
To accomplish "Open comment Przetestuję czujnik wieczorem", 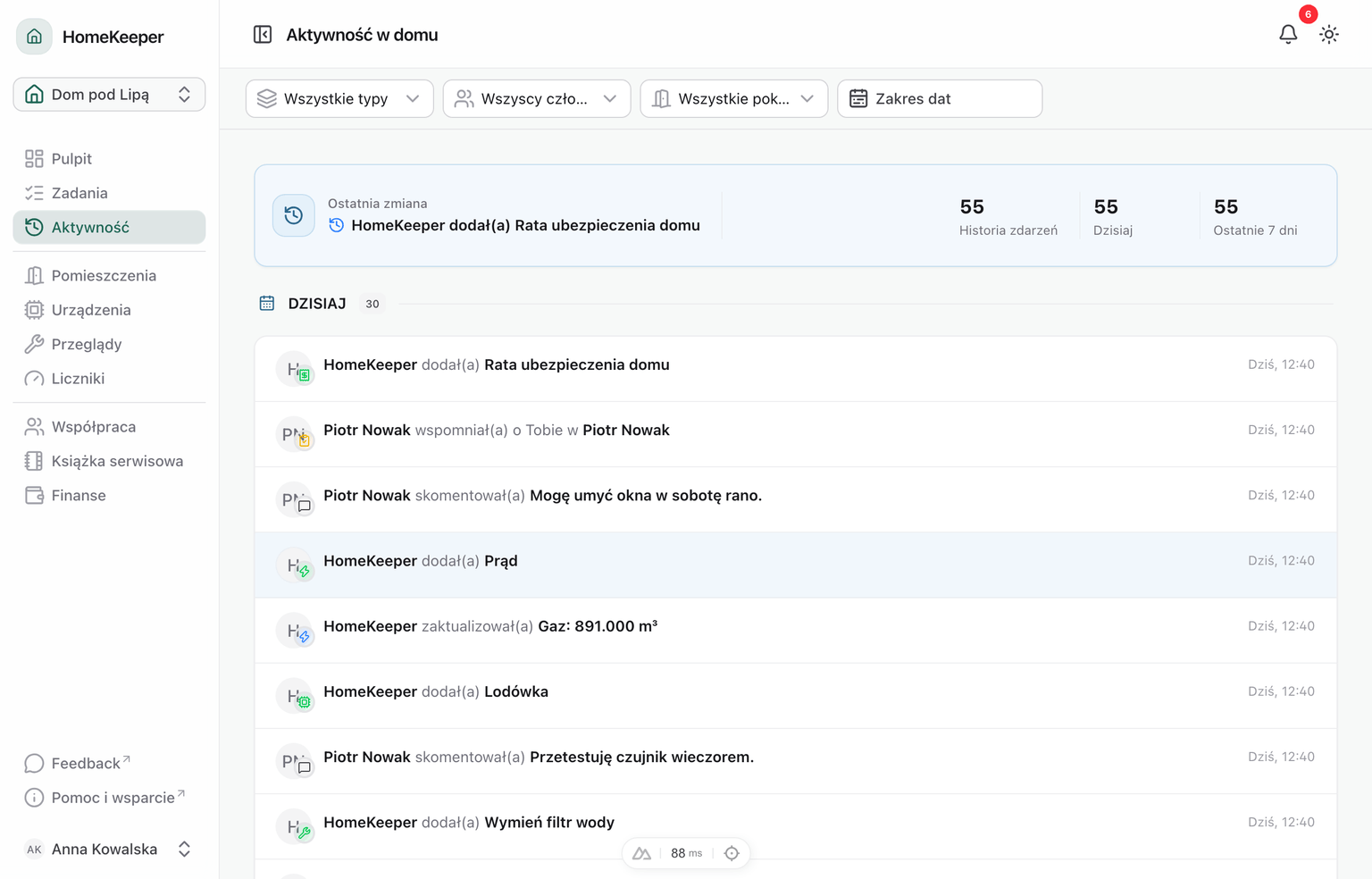I will (x=796, y=761).
